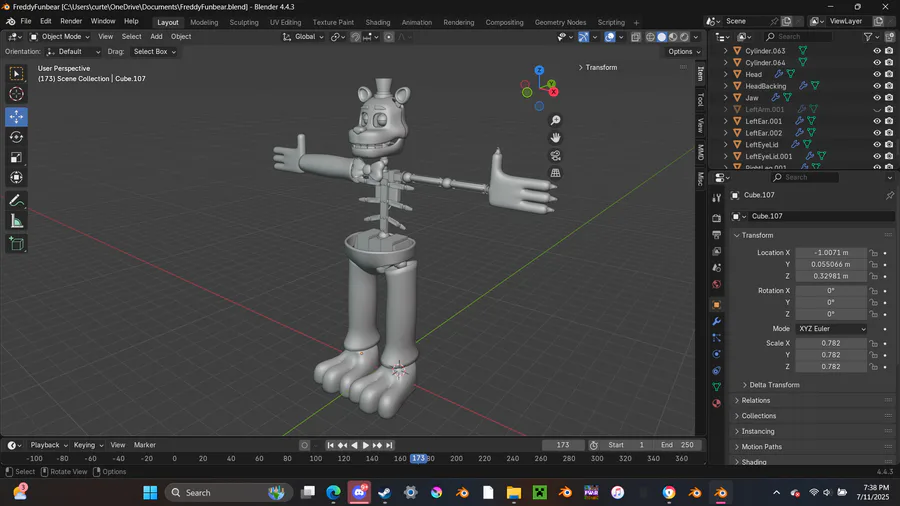The height and width of the screenshot is (506, 900).
Task: Switch perspective/orthographic grid icon
Action: pyautogui.click(x=555, y=173)
